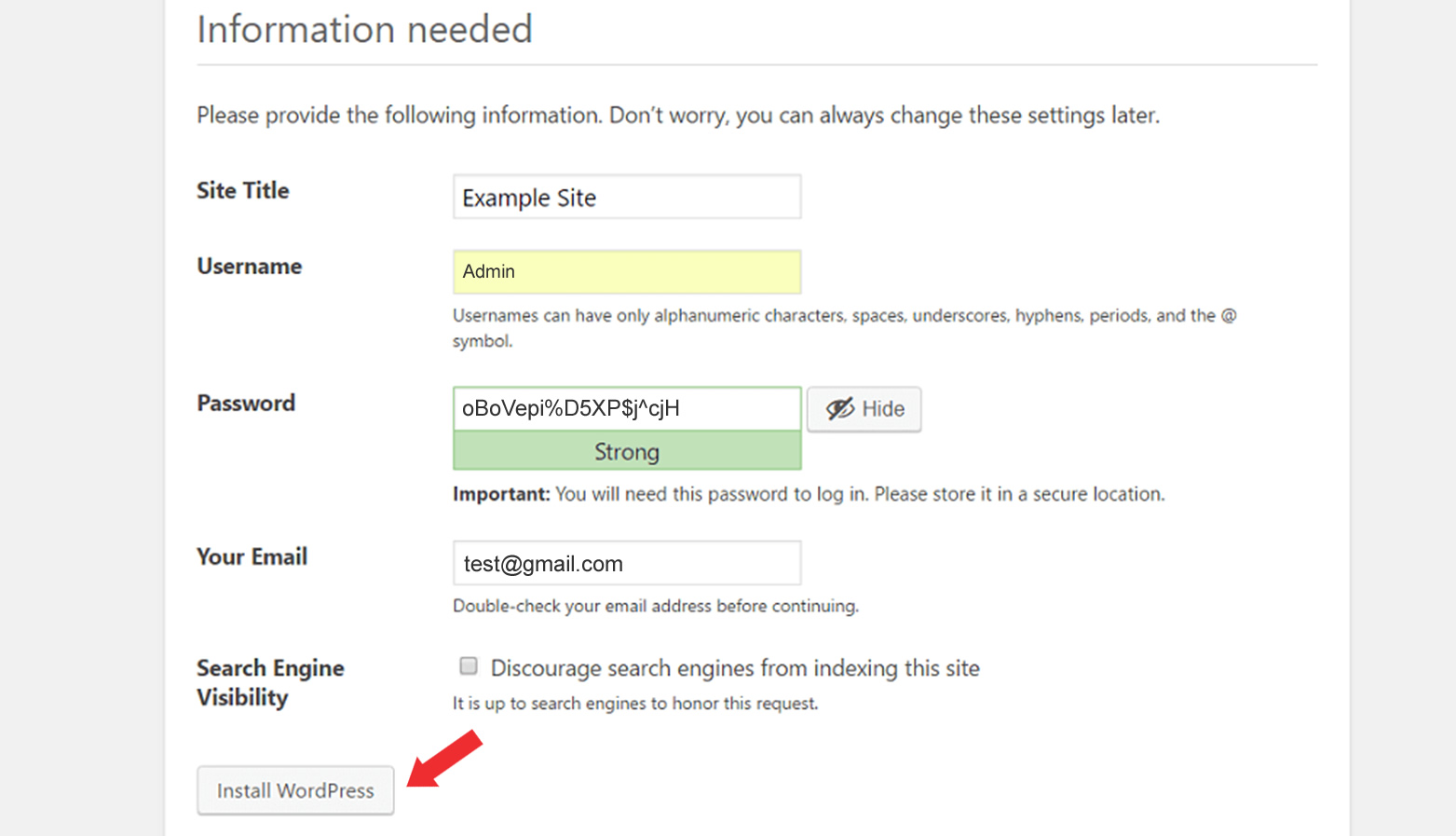This screenshot has height=836, width=1456.
Task: Click the Username field containing "Admin"
Action: (x=626, y=271)
